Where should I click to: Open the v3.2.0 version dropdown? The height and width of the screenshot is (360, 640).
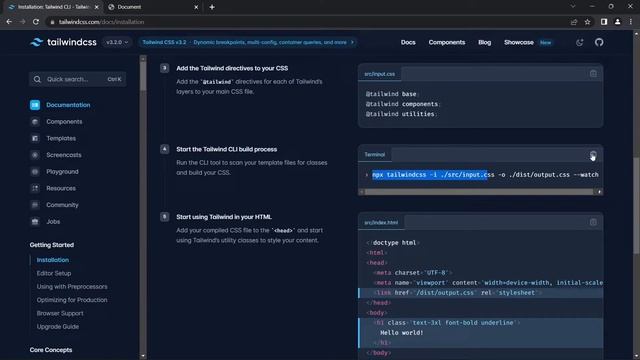click(117, 42)
